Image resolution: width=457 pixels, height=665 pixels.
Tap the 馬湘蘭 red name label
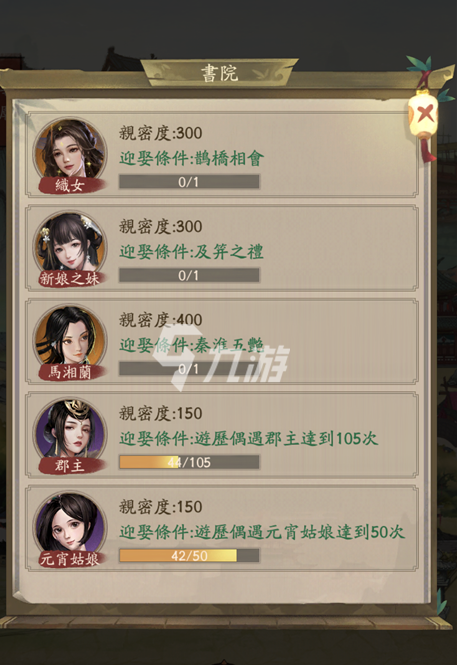click(x=70, y=372)
